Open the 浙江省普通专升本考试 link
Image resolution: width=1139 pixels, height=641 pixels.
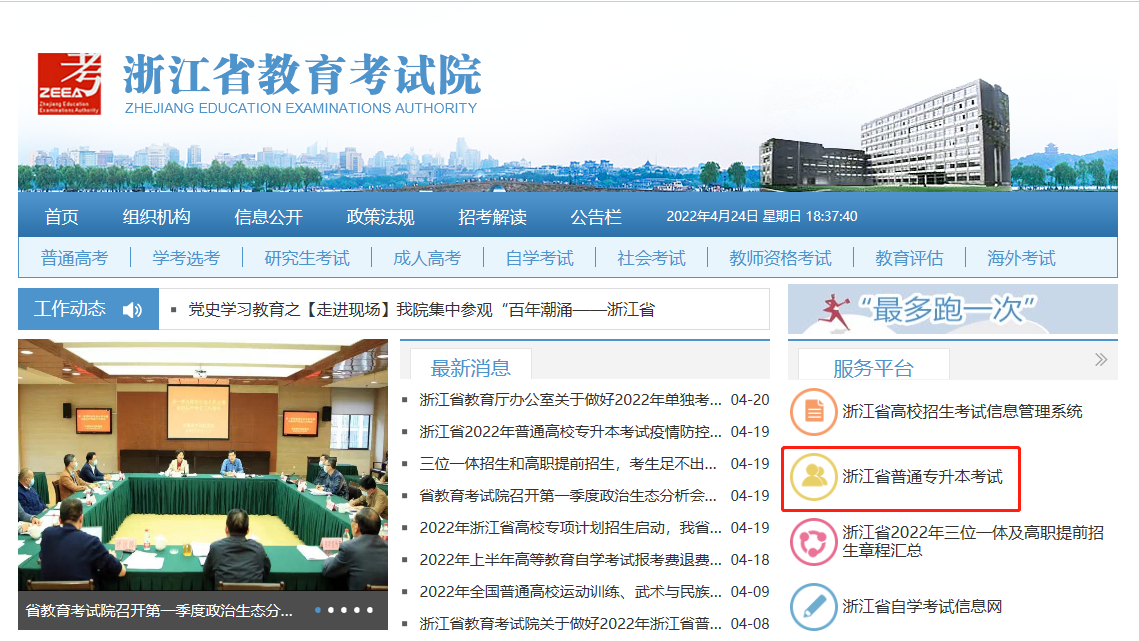pyautogui.click(x=922, y=477)
